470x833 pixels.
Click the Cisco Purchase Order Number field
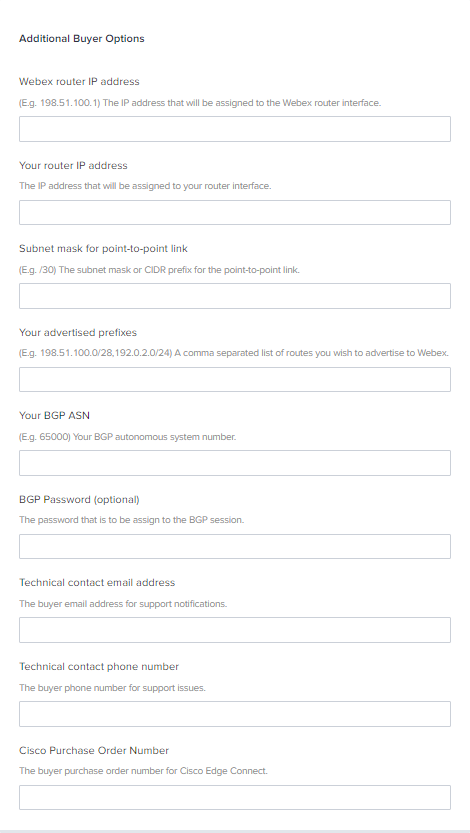pos(235,797)
